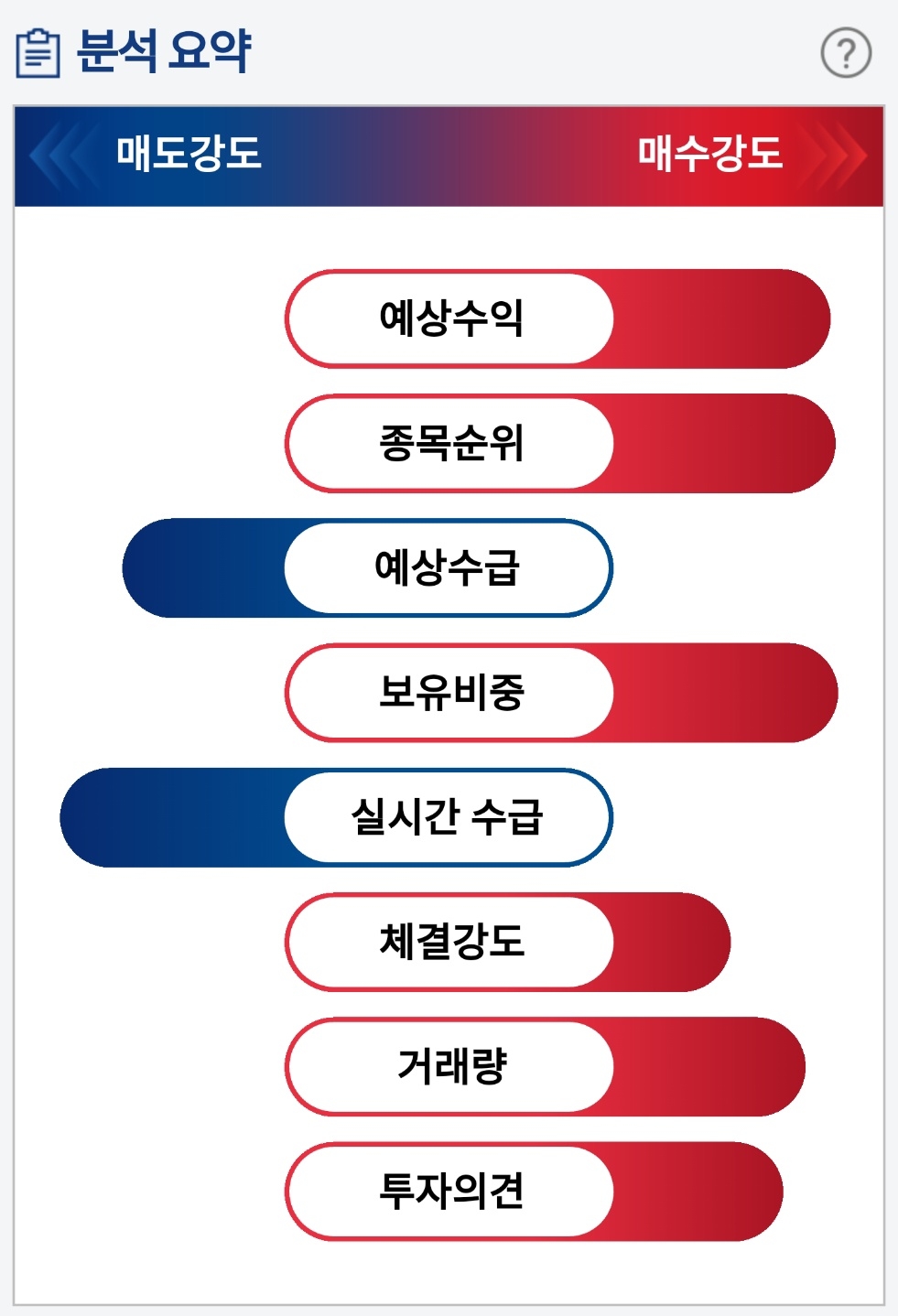The width and height of the screenshot is (898, 1316).
Task: Select the 매수강도 header label
Action: 709,153
